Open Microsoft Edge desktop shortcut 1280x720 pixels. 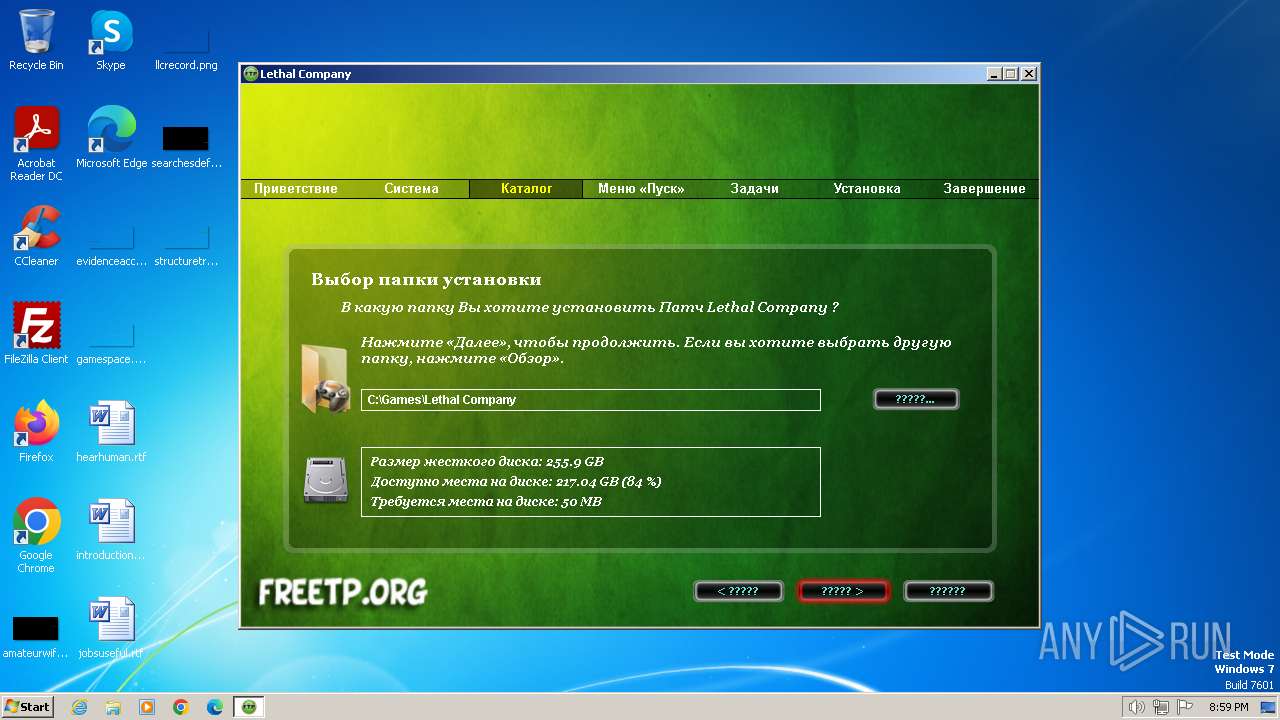(x=111, y=138)
